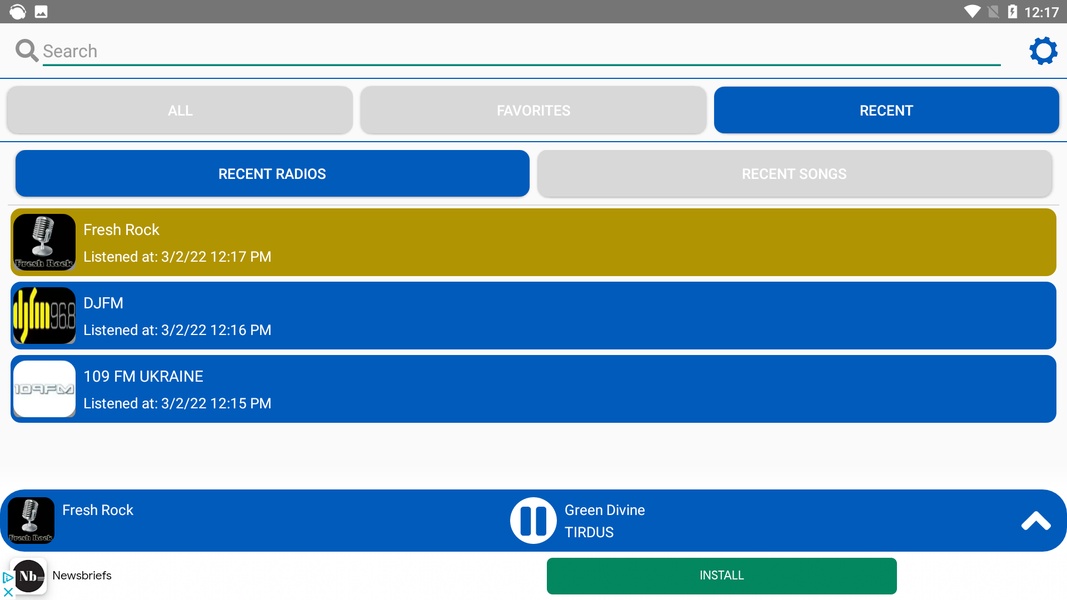The image size is (1067, 600).
Task: Tap the Fresh Rock station name in list
Action: (121, 230)
